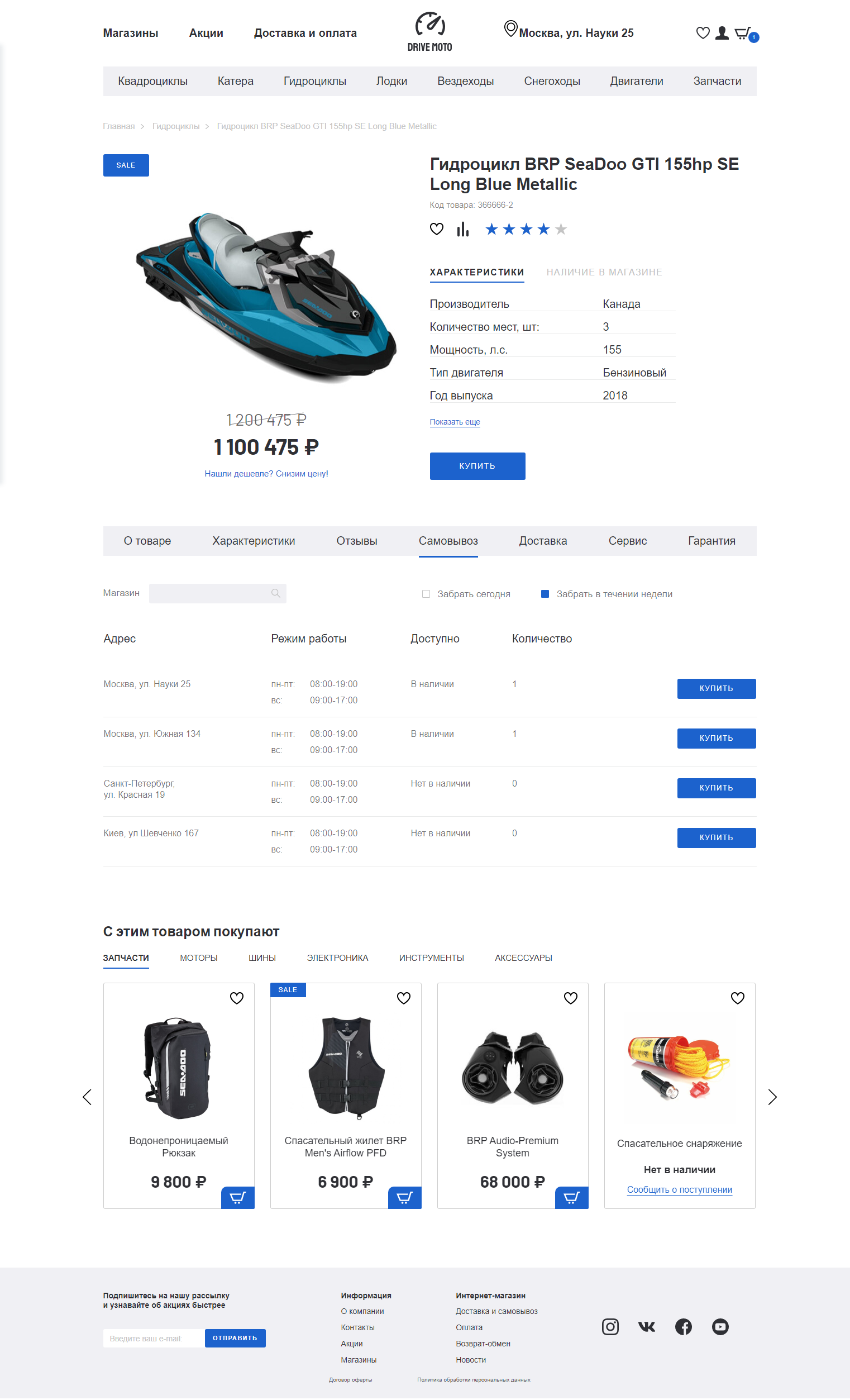This screenshot has width=850, height=1400.
Task: Uncheck 'Забрать в течении недели' checkbox
Action: click(545, 594)
